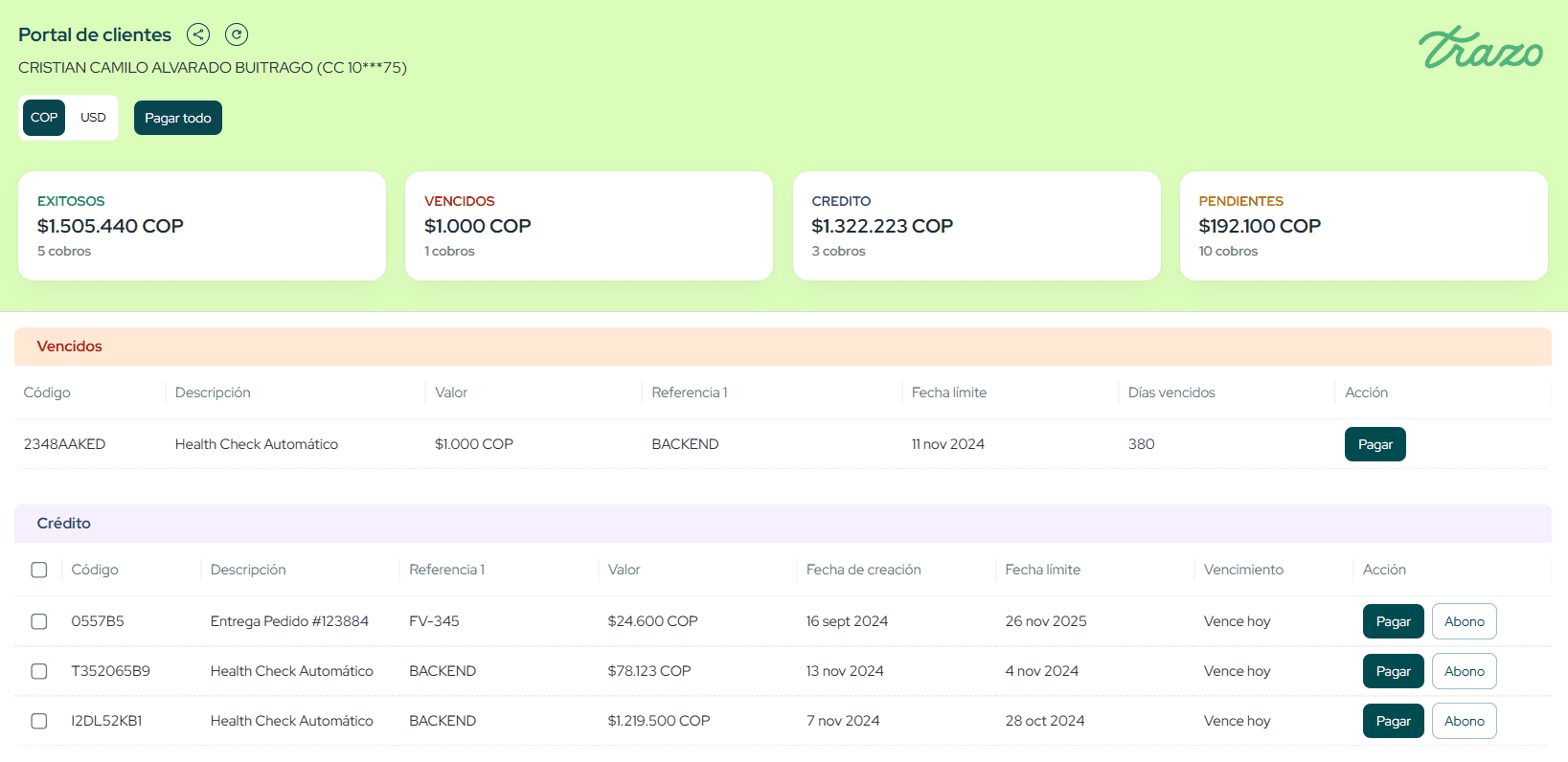Select the COP currency option

coord(44,118)
